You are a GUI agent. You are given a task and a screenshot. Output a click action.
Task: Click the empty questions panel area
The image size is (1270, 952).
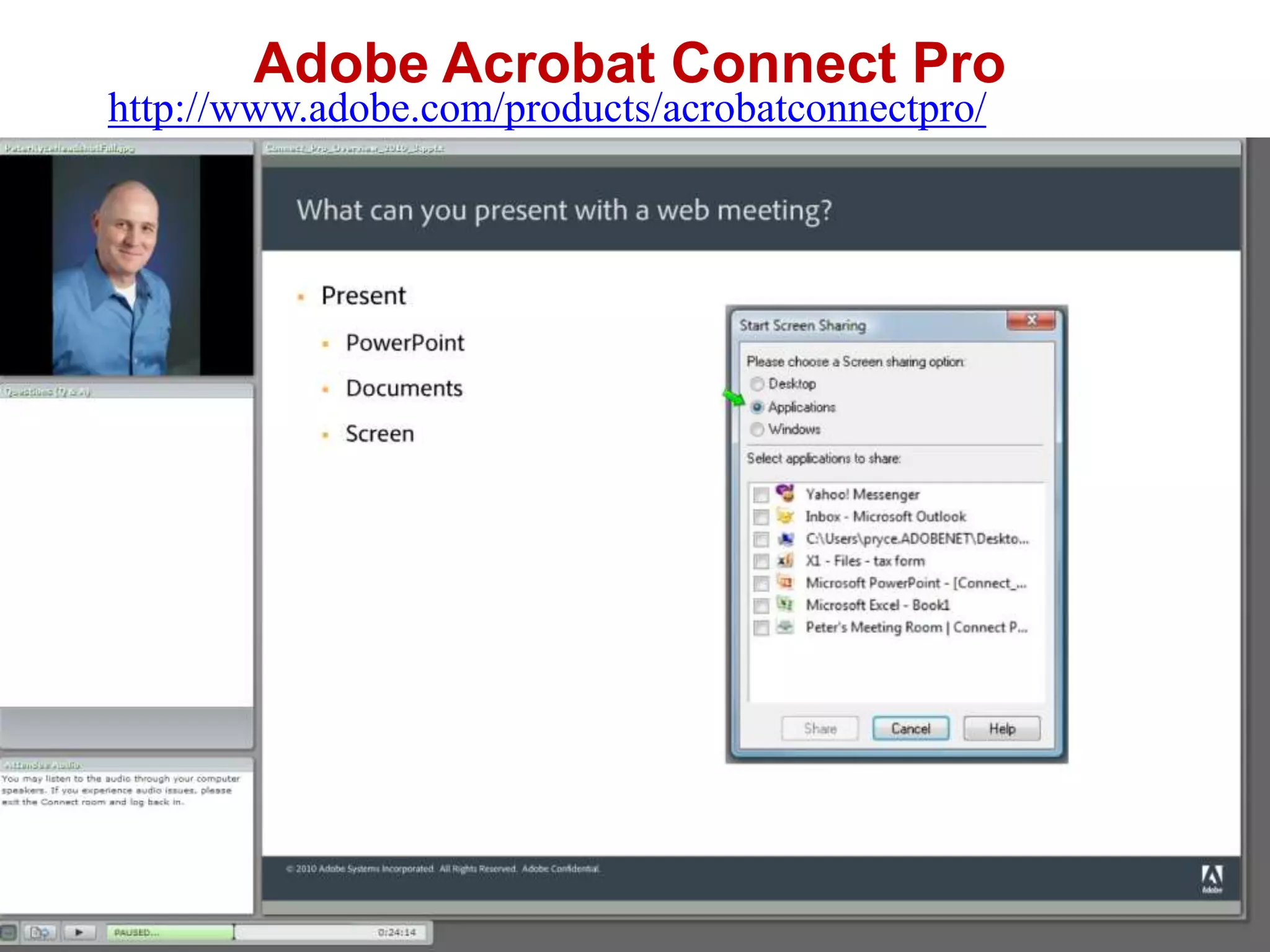[127, 552]
